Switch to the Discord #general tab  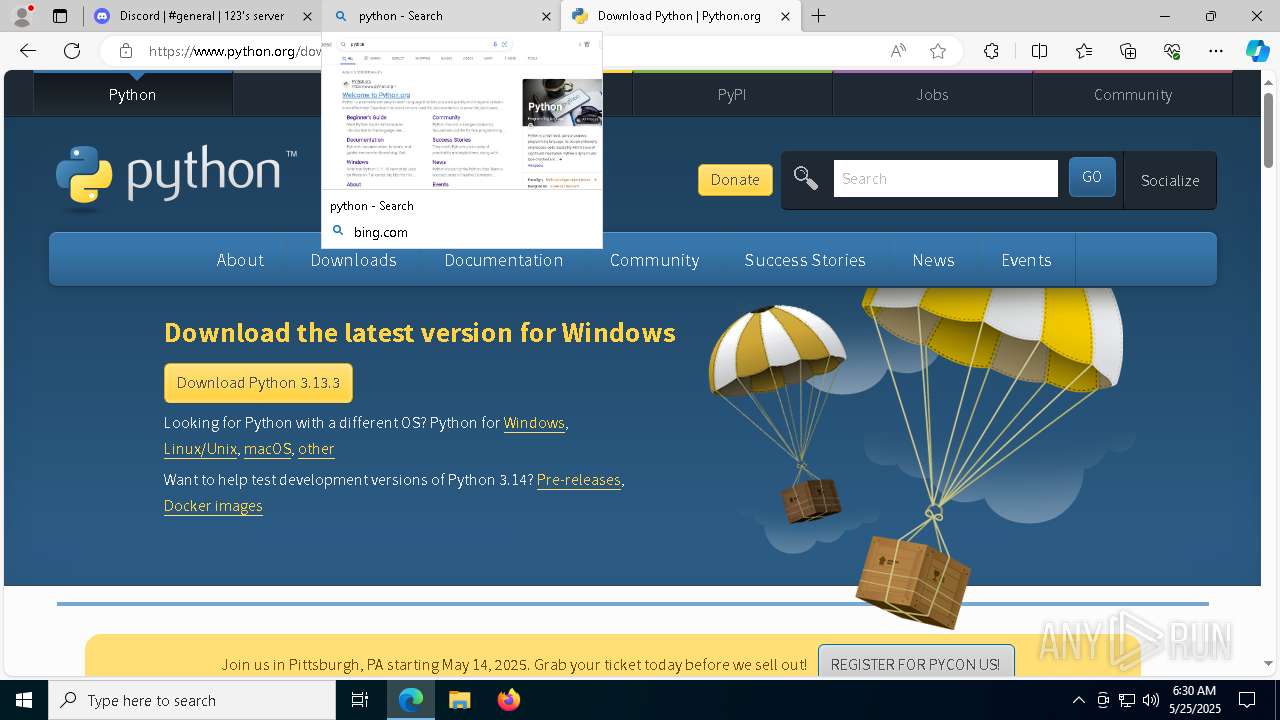202,16
